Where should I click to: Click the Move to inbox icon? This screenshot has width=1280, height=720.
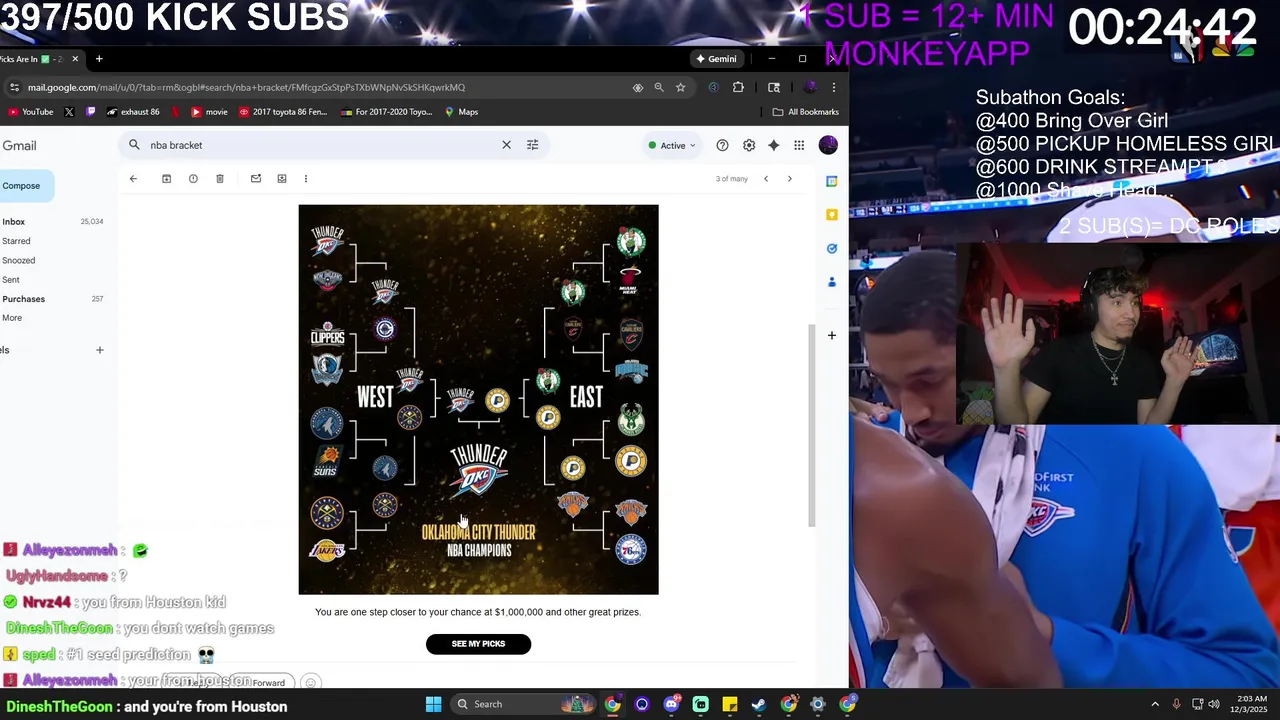coord(282,179)
